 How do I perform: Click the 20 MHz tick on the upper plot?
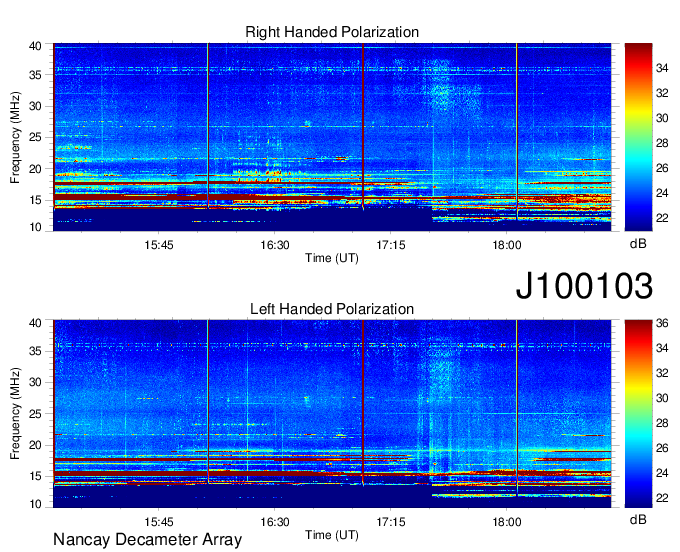tap(35, 169)
